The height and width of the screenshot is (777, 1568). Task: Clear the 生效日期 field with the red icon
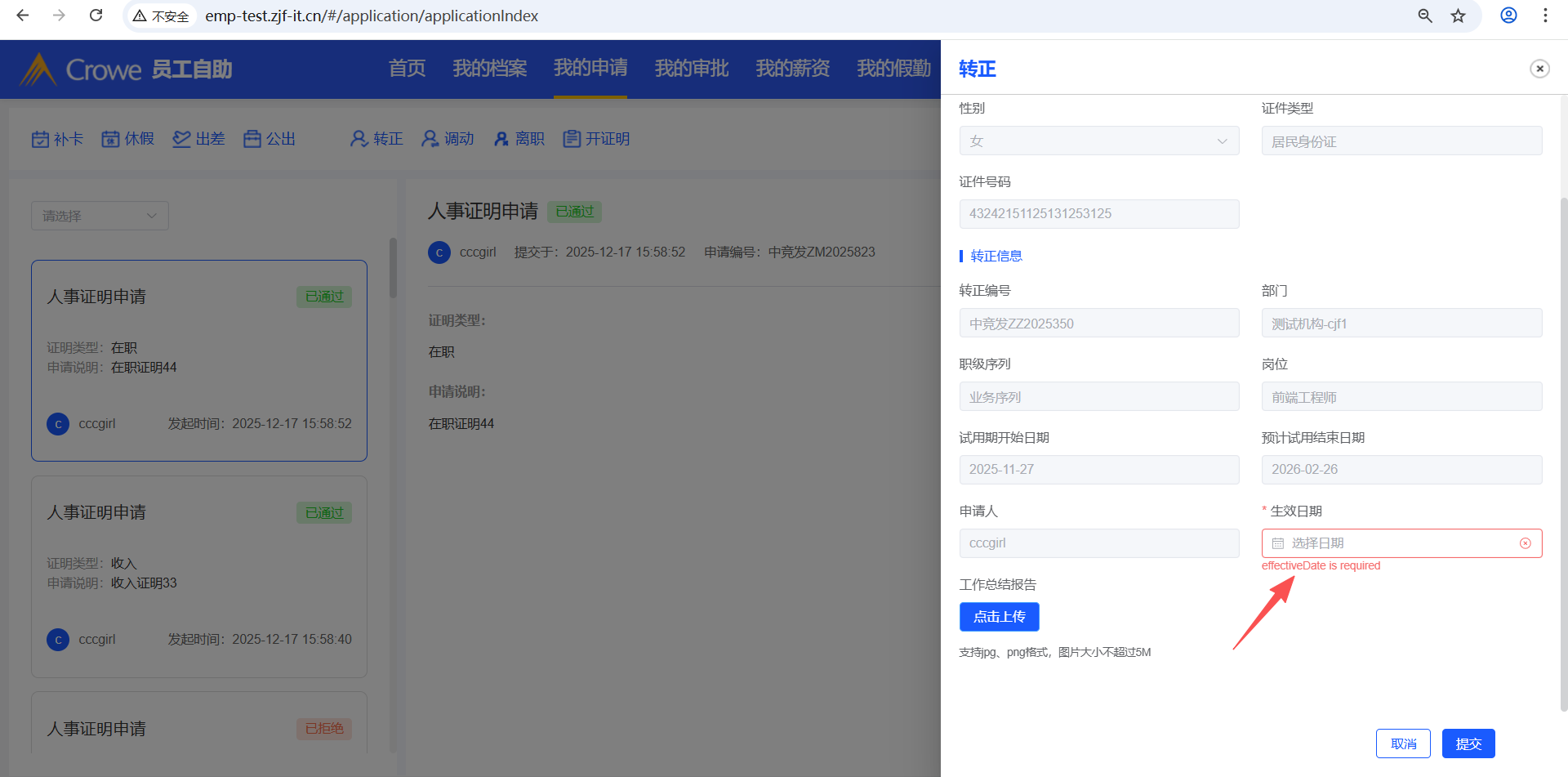[1525, 543]
